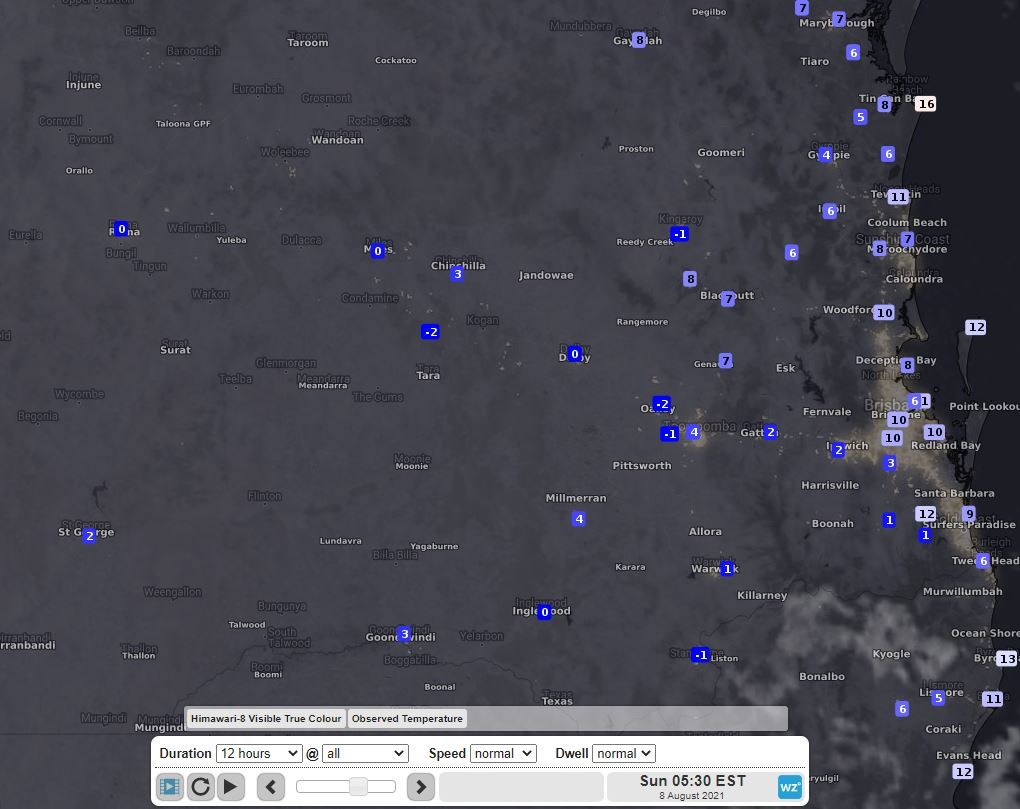Toggle the Himawari-8 Visible True Colour layer
Image resolution: width=1020 pixels, height=809 pixels.
pyautogui.click(x=266, y=718)
